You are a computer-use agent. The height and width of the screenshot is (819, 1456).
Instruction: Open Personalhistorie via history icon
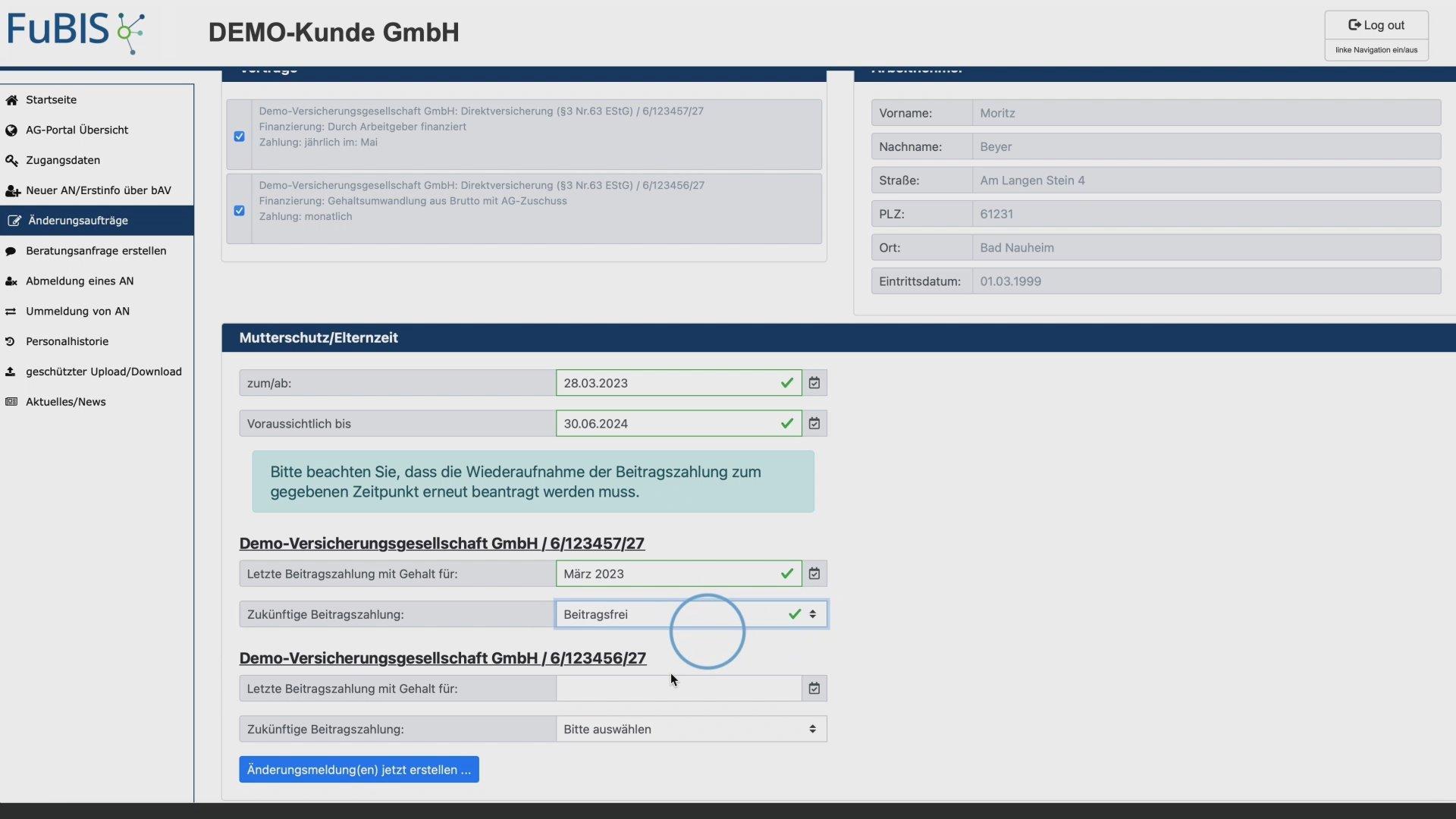tap(10, 341)
